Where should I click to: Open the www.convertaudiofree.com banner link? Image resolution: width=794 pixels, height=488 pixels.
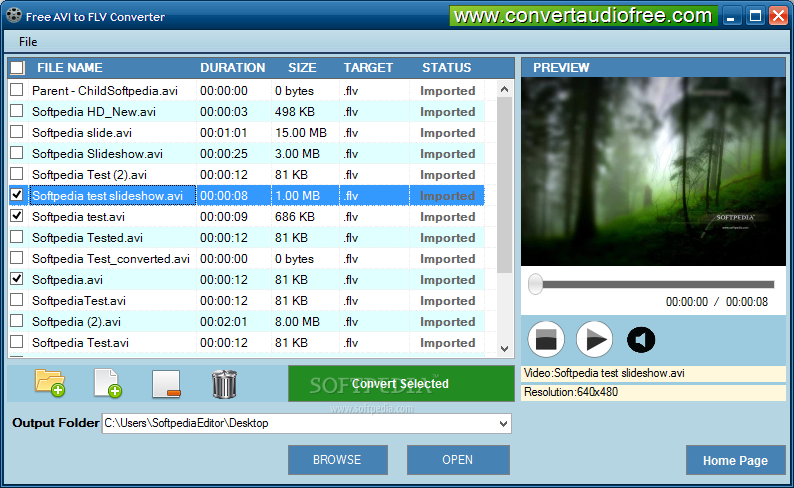[x=583, y=16]
